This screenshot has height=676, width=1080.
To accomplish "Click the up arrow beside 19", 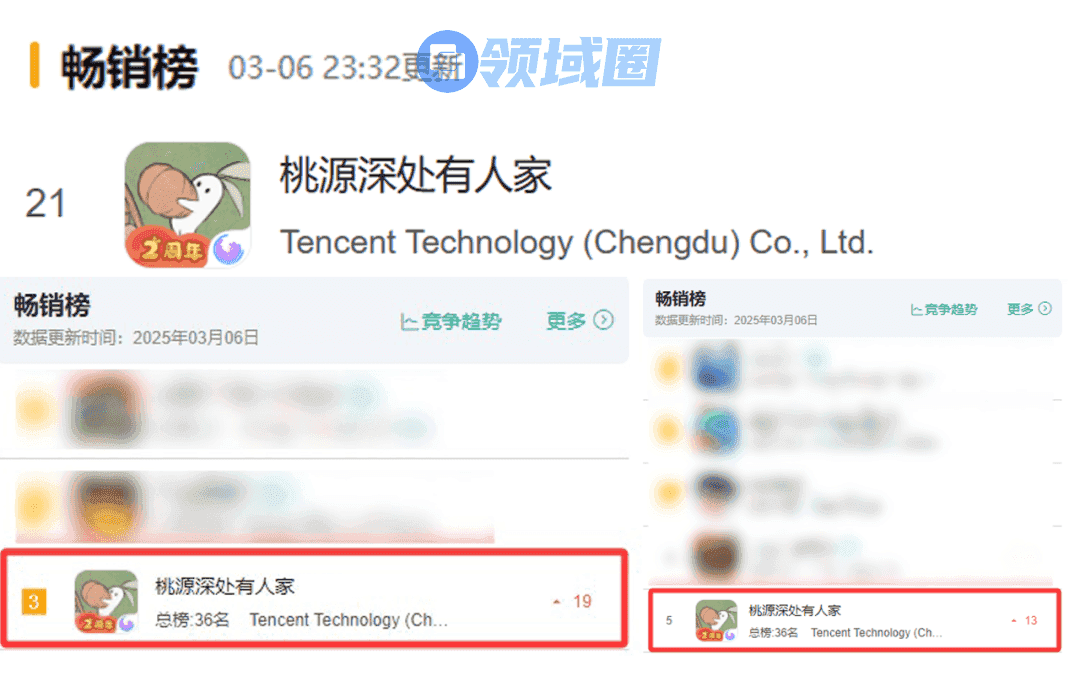I will click(x=557, y=602).
